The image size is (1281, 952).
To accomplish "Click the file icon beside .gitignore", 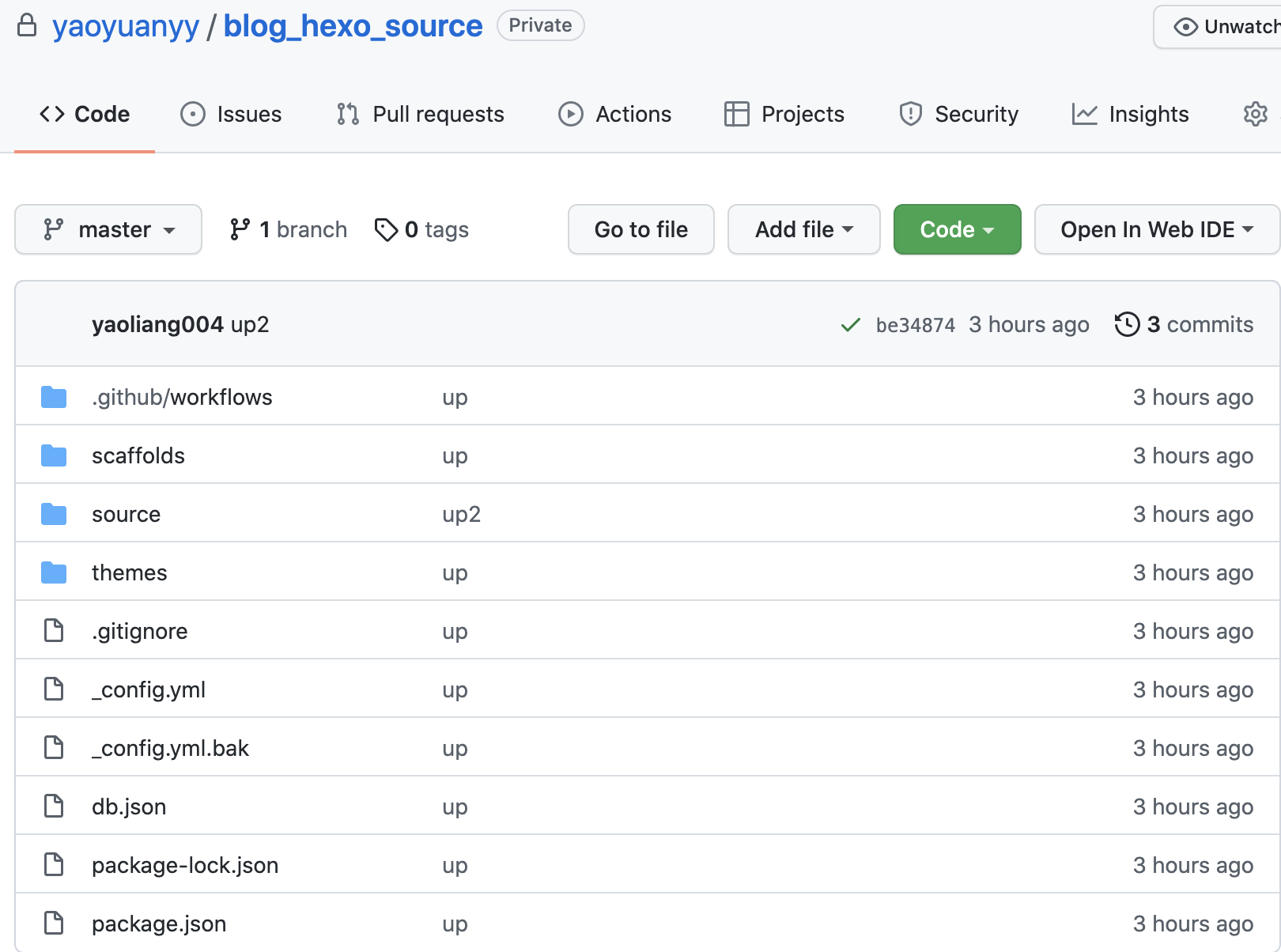I will (54, 631).
